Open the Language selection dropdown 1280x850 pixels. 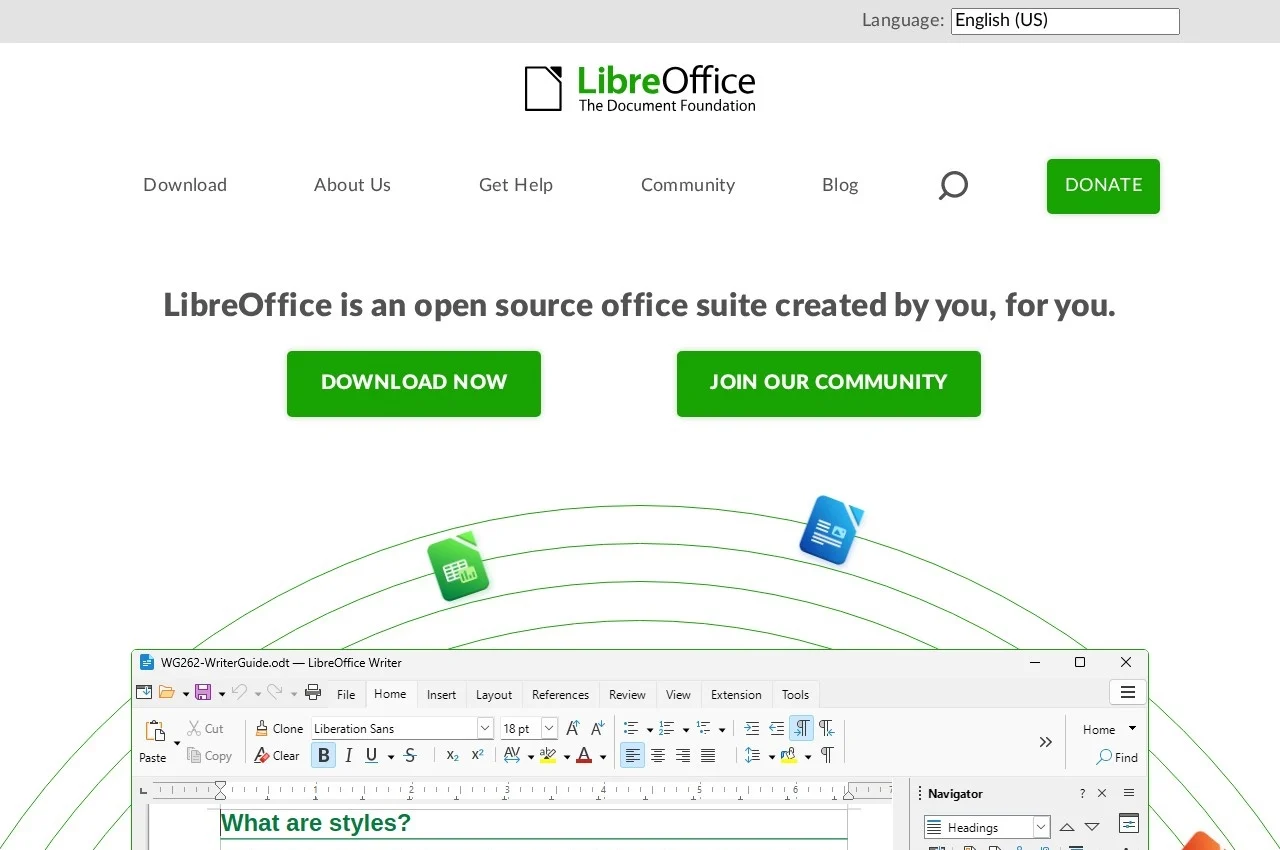(1065, 21)
